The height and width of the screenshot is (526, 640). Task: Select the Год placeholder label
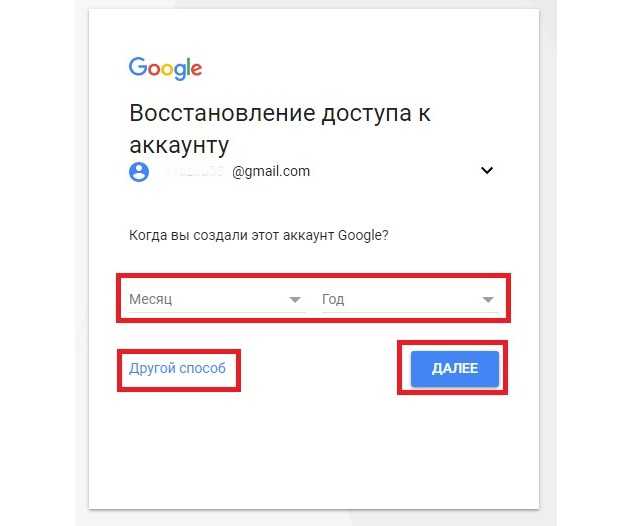coord(333,299)
